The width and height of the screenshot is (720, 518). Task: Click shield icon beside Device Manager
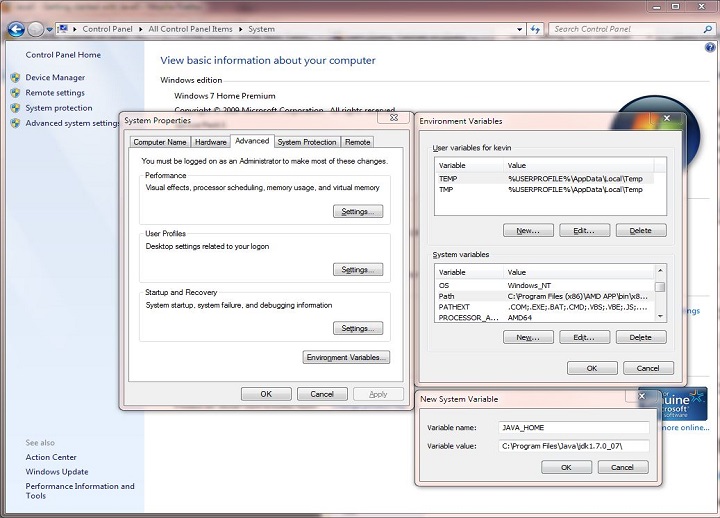click(x=16, y=78)
